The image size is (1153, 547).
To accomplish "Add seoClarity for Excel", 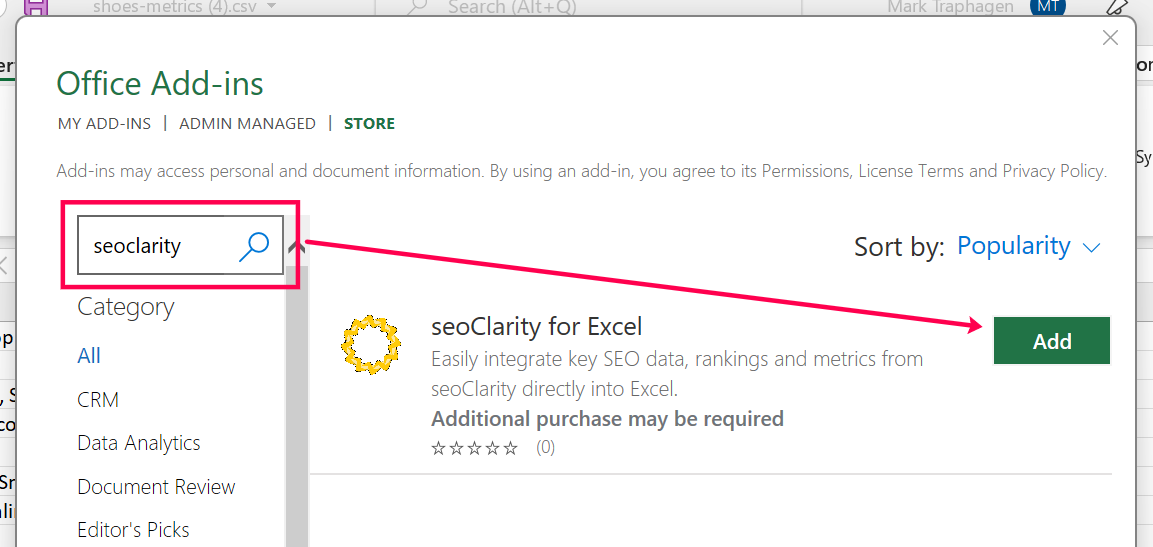I will click(1051, 341).
